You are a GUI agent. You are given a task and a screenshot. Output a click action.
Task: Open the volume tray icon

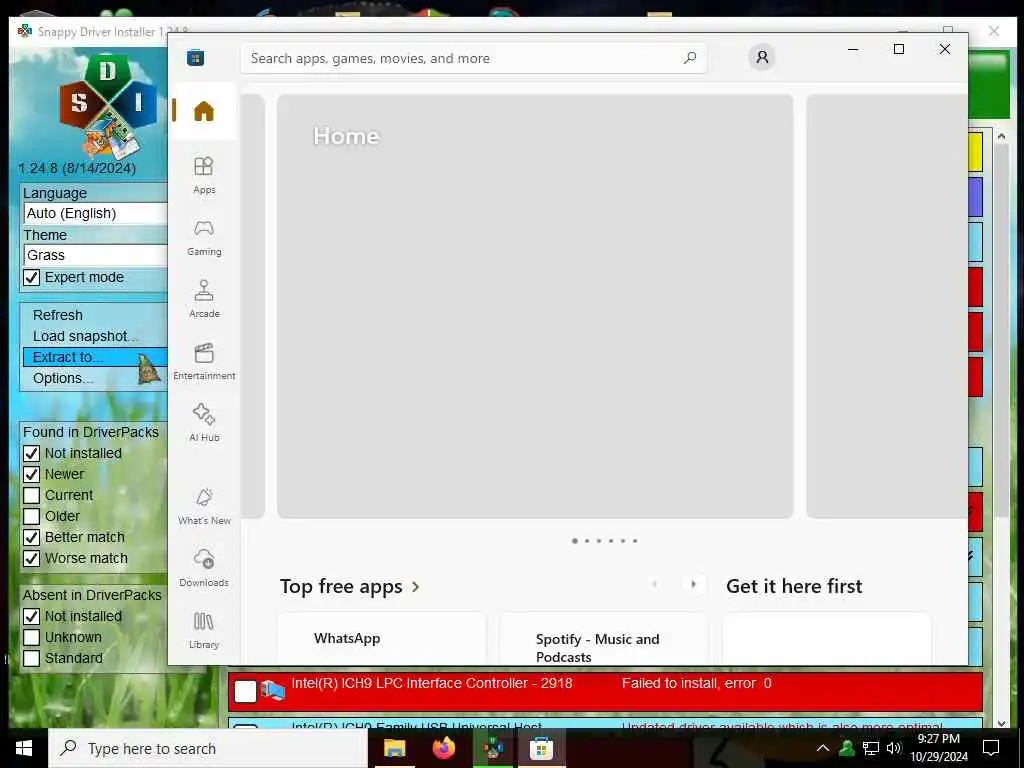(894, 748)
